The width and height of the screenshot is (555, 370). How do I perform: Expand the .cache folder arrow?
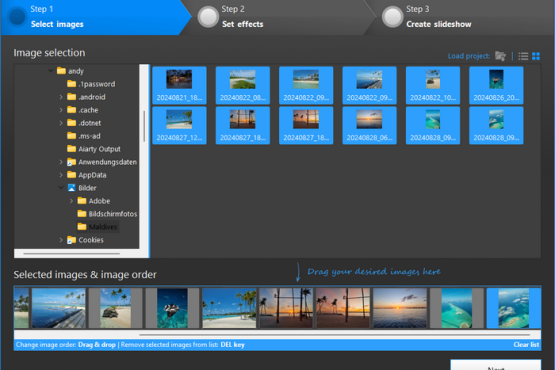[61, 110]
